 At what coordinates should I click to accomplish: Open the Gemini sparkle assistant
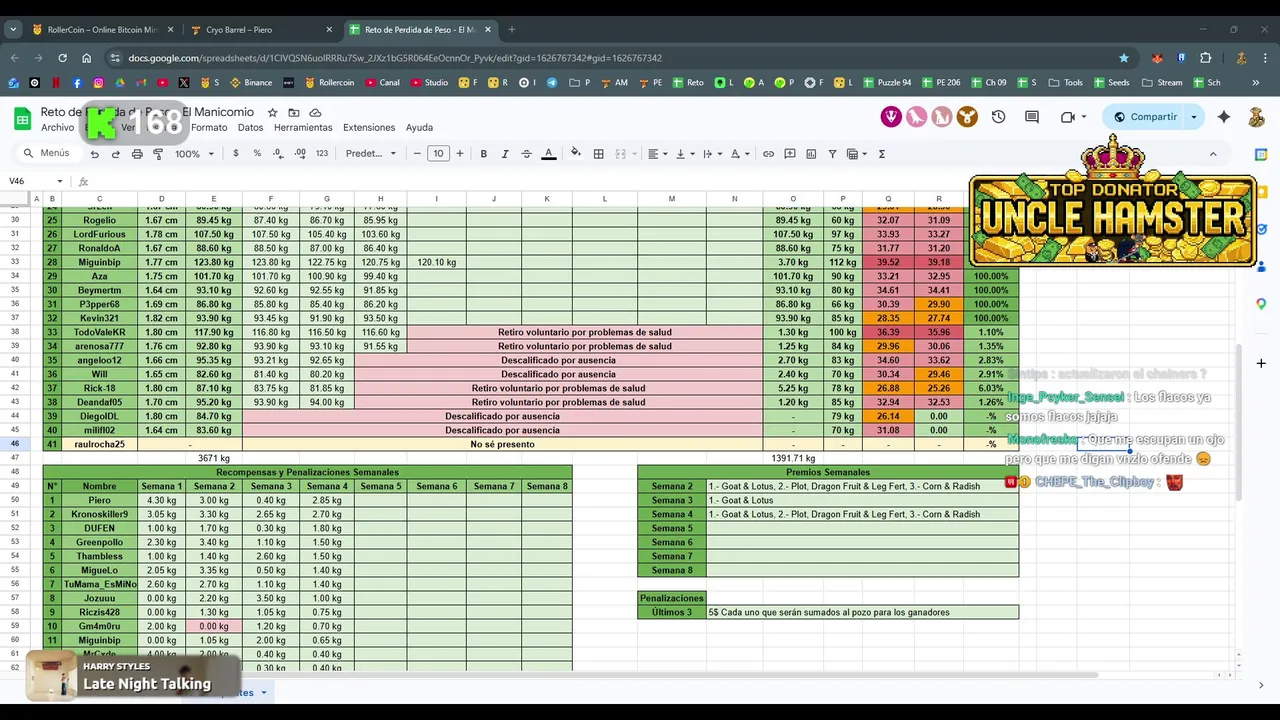click(x=1224, y=117)
